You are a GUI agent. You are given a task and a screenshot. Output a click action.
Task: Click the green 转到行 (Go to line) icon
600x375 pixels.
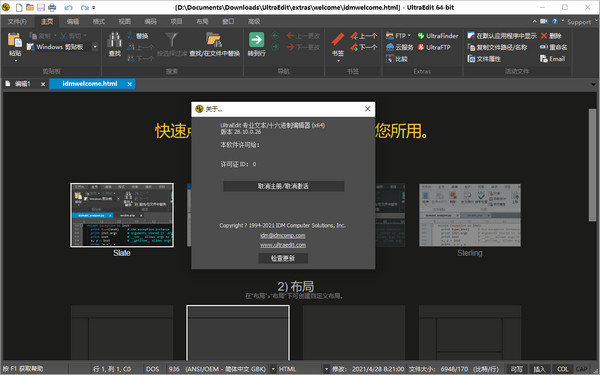click(x=256, y=40)
